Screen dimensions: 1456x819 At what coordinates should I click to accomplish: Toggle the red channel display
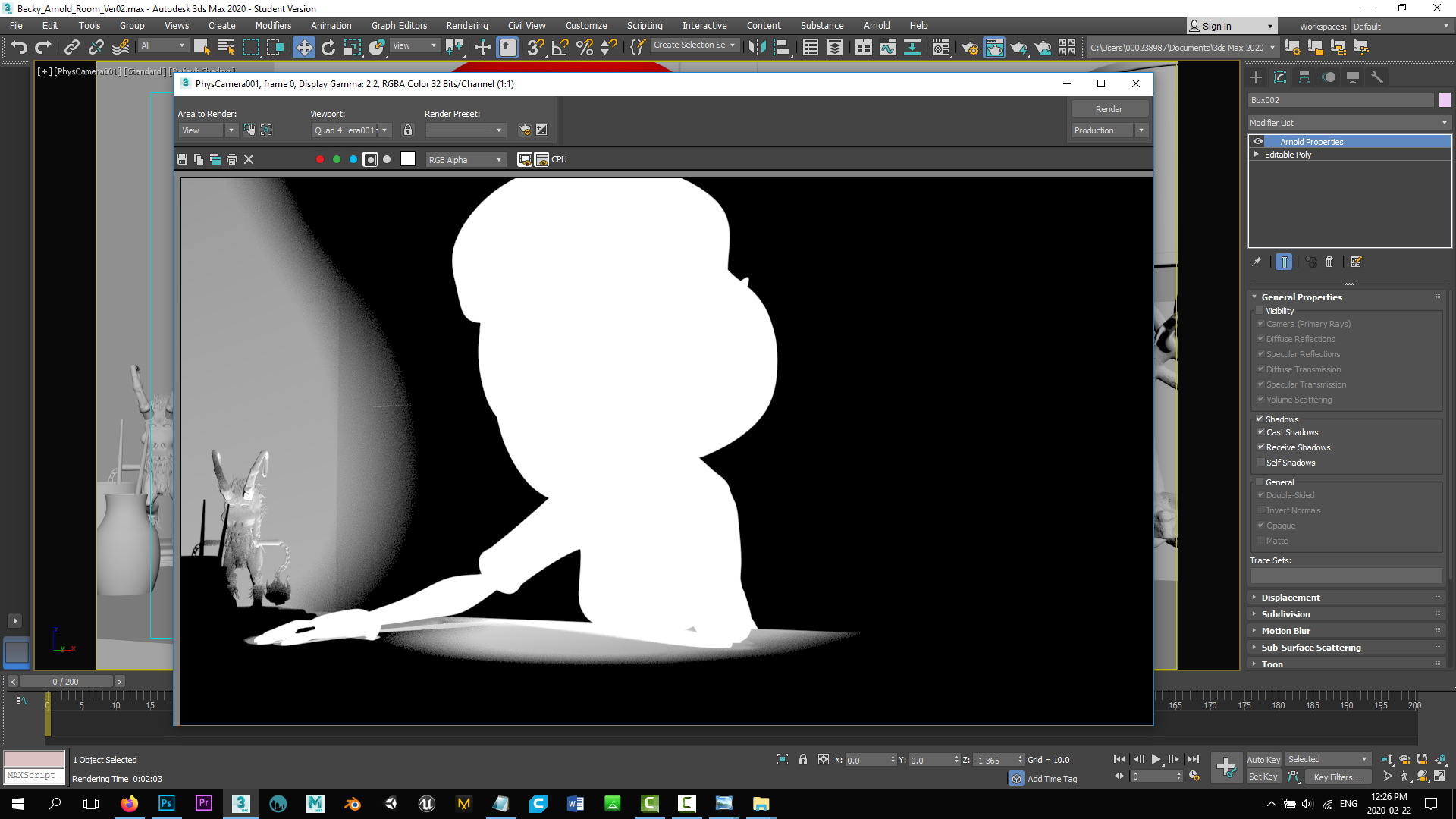coord(320,159)
